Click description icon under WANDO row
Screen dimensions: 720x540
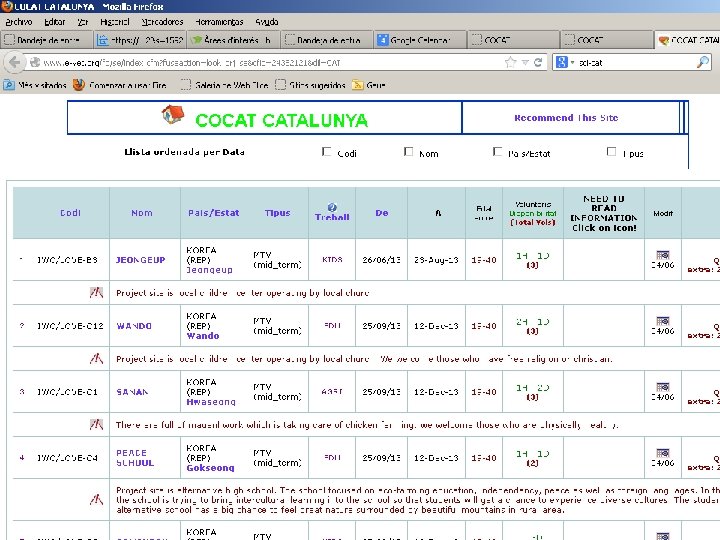point(96,358)
